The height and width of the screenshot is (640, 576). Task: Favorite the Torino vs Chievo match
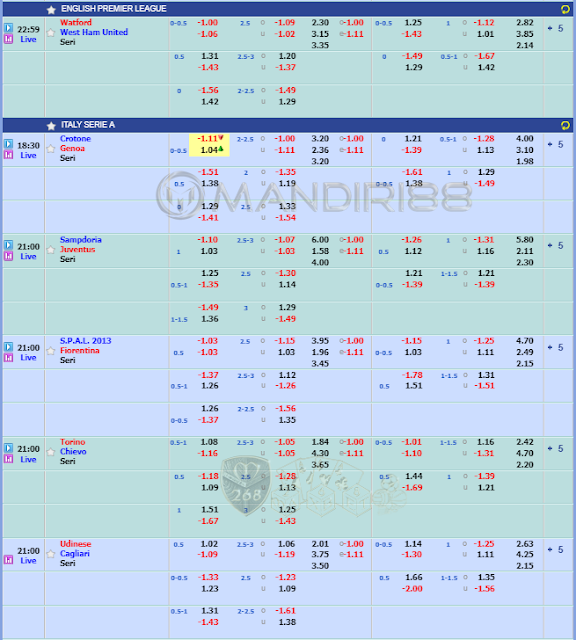[51, 452]
